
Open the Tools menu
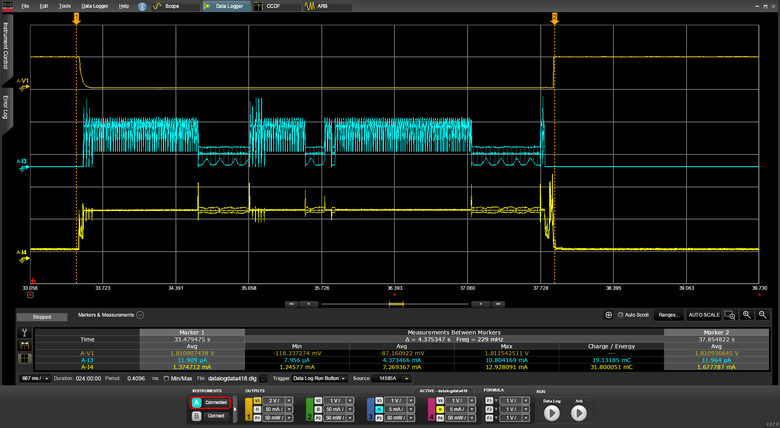pos(65,6)
